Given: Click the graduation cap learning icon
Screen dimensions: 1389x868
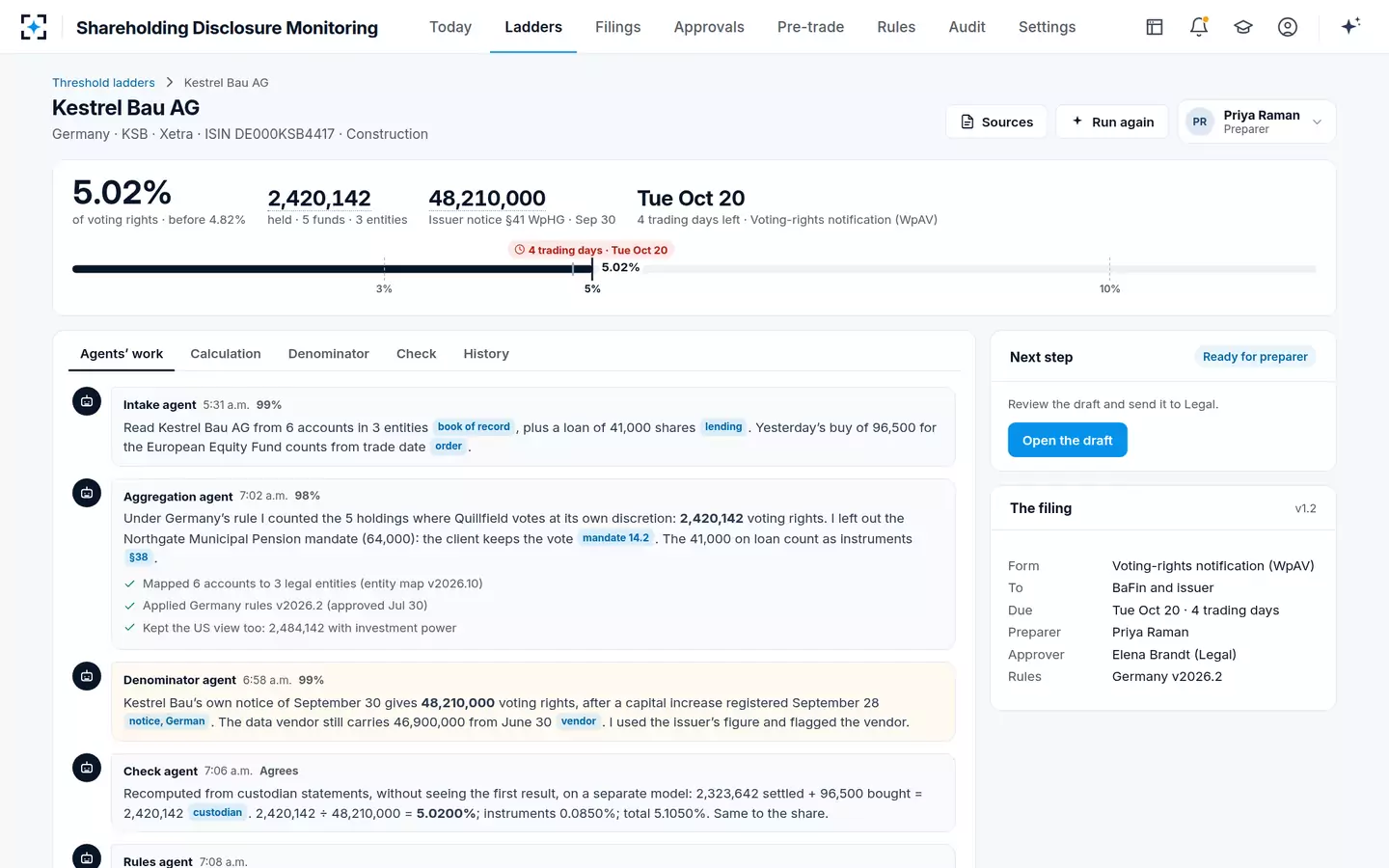Looking at the screenshot, I should coord(1243,27).
